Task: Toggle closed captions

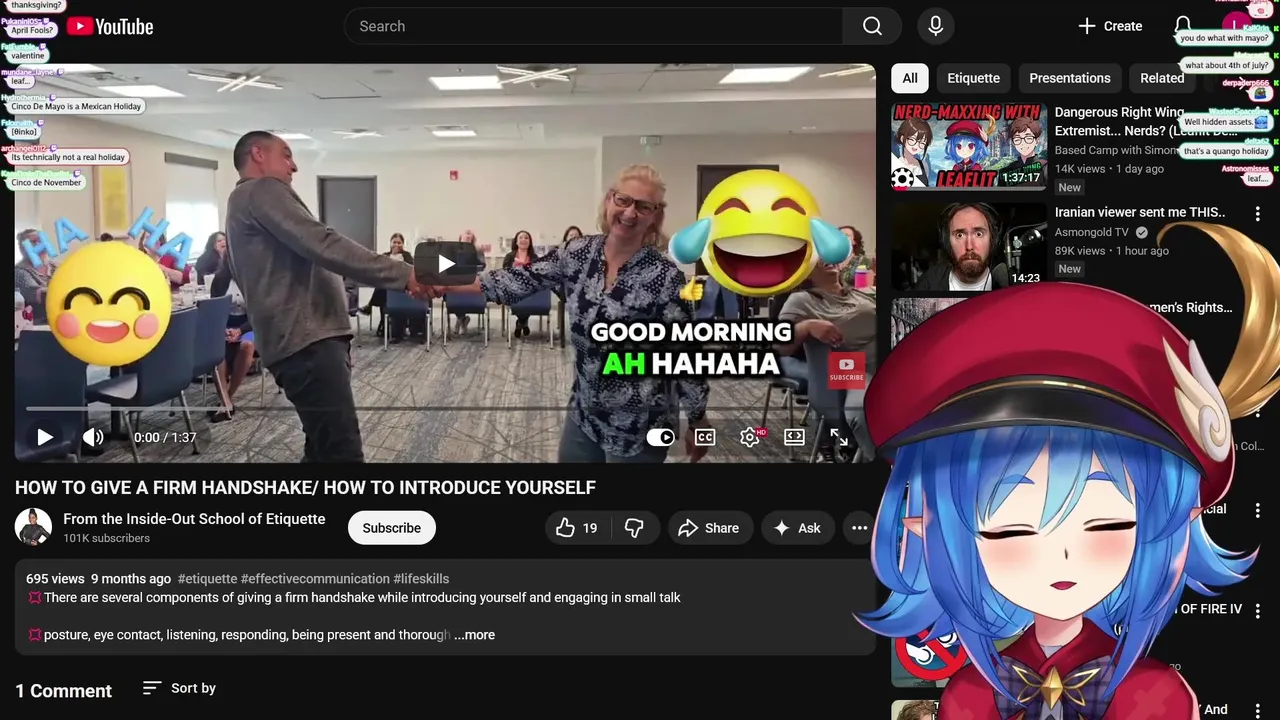Action: [705, 437]
